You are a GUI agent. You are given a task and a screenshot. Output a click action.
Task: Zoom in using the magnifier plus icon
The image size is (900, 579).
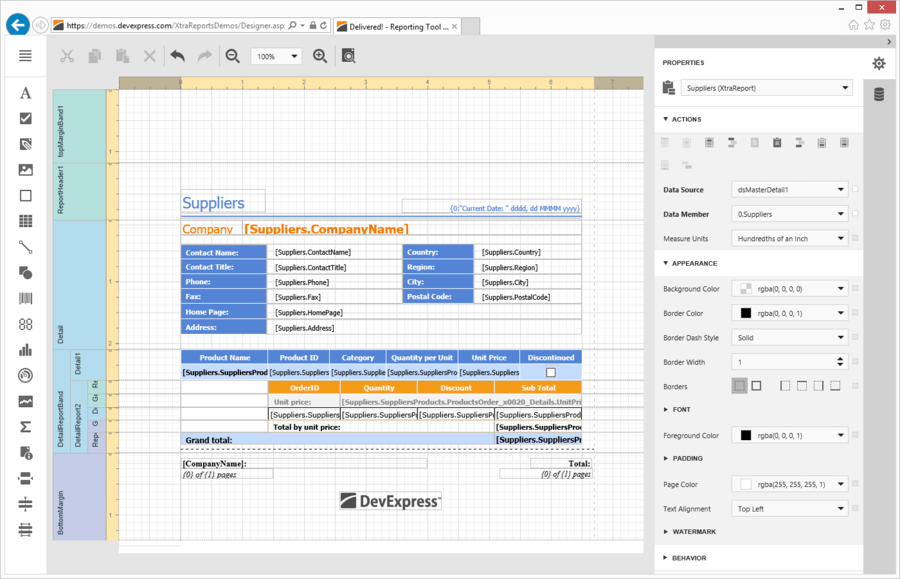320,56
